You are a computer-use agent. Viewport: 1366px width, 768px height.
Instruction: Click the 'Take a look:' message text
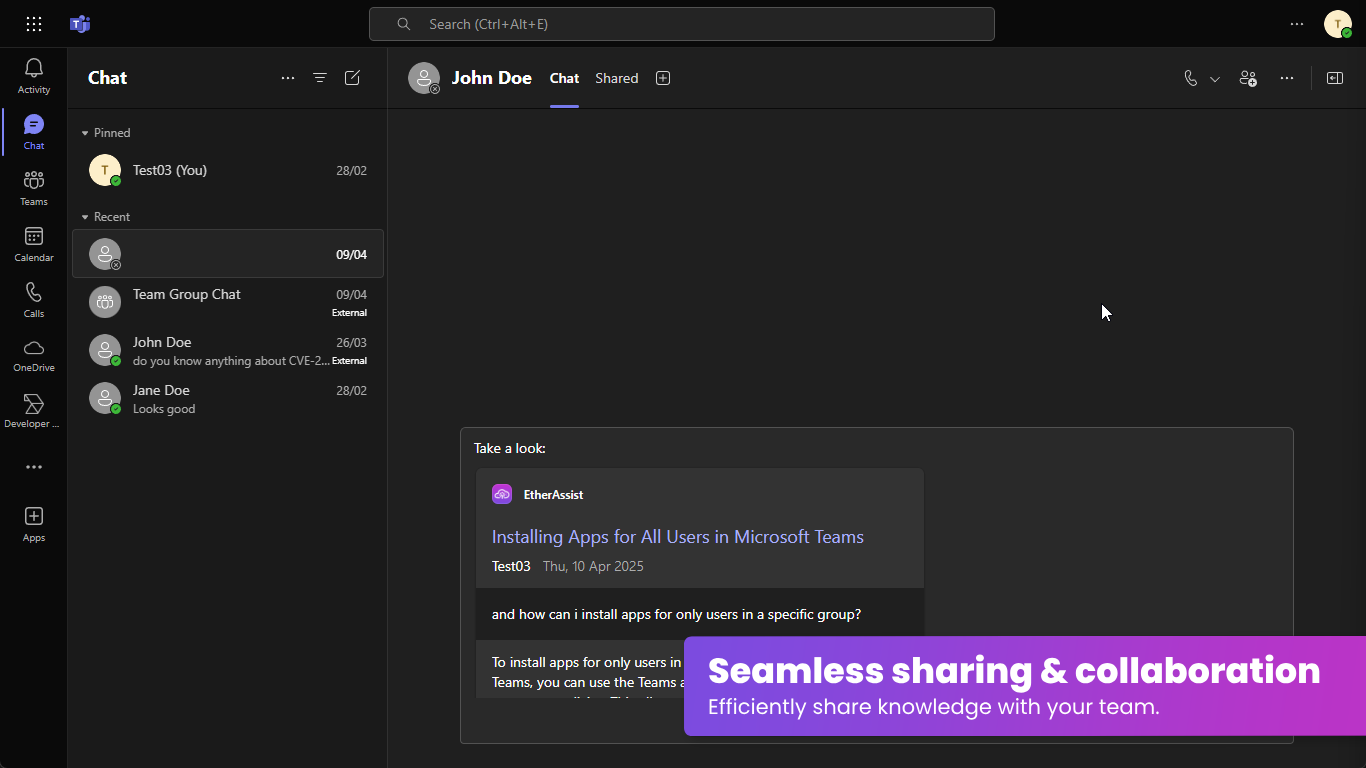point(510,448)
